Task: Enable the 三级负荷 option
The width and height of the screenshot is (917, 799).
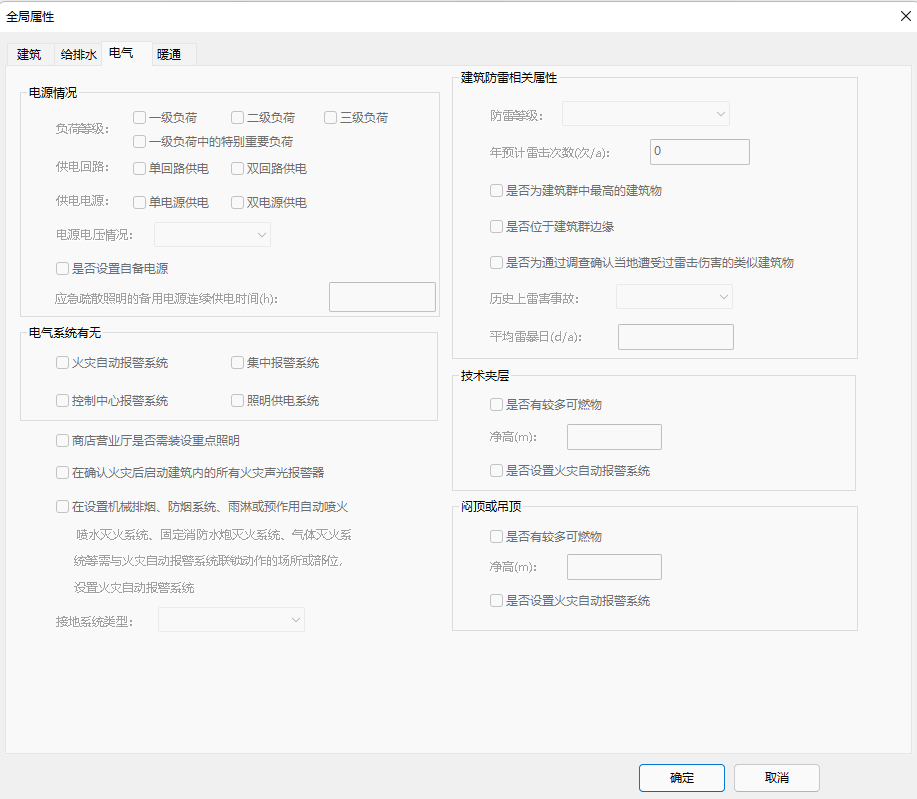Action: click(331, 118)
